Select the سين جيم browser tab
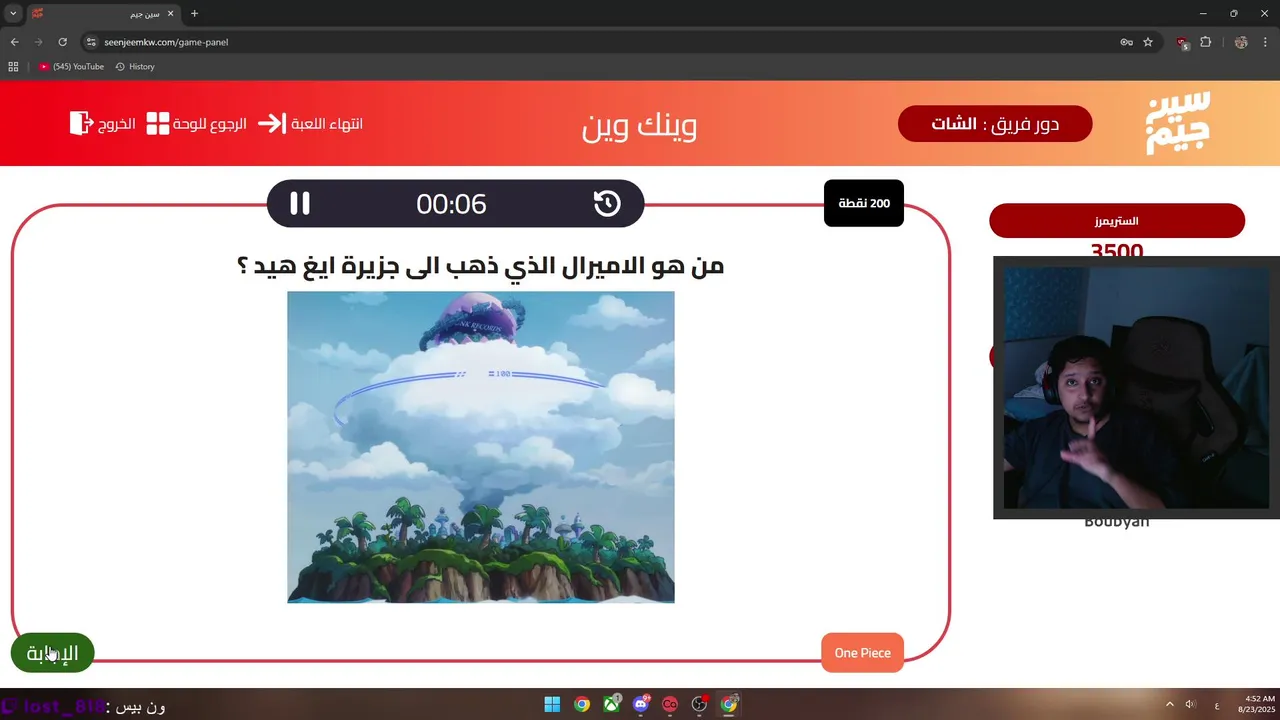This screenshot has width=1280, height=720. 103,14
